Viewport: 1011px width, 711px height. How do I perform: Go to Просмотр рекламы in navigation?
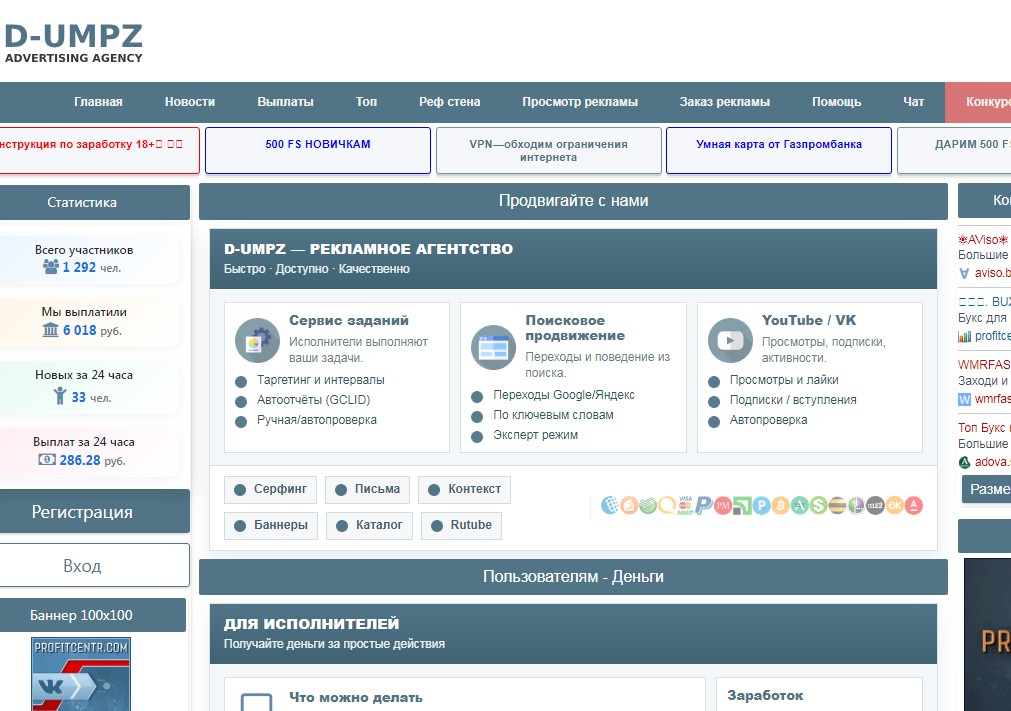[579, 102]
